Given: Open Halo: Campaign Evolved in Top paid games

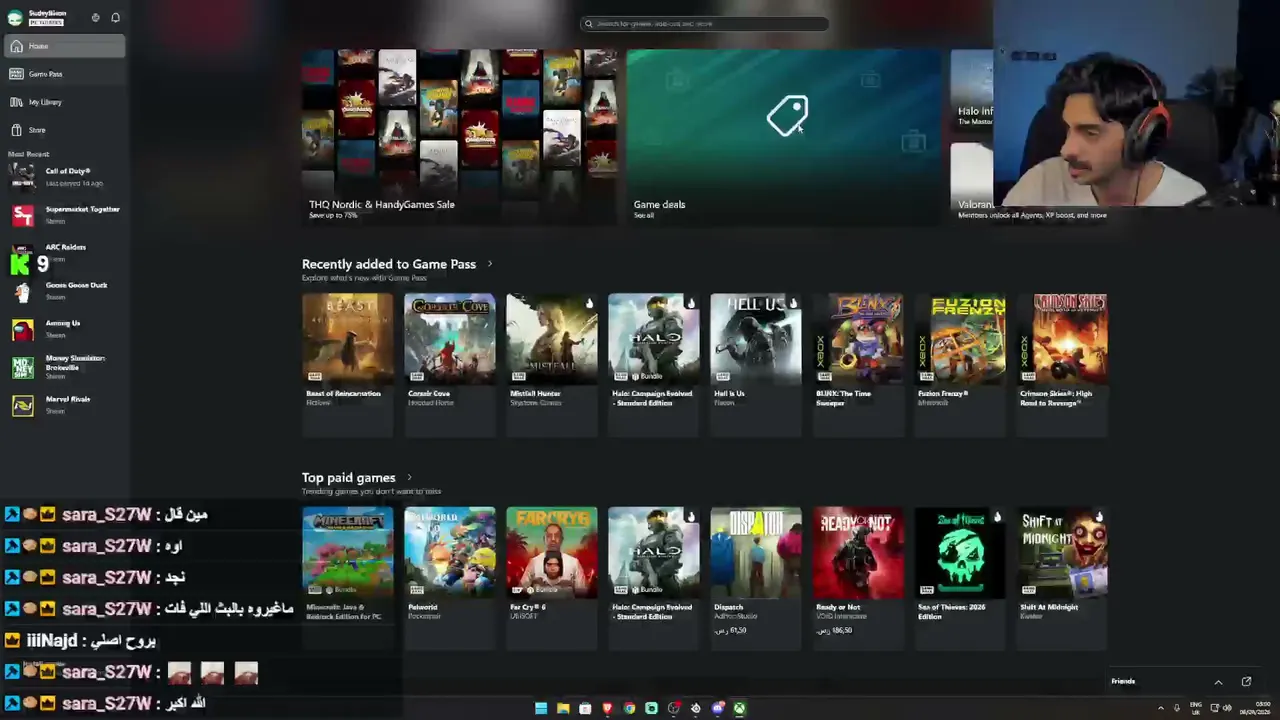Looking at the screenshot, I should click(x=654, y=579).
